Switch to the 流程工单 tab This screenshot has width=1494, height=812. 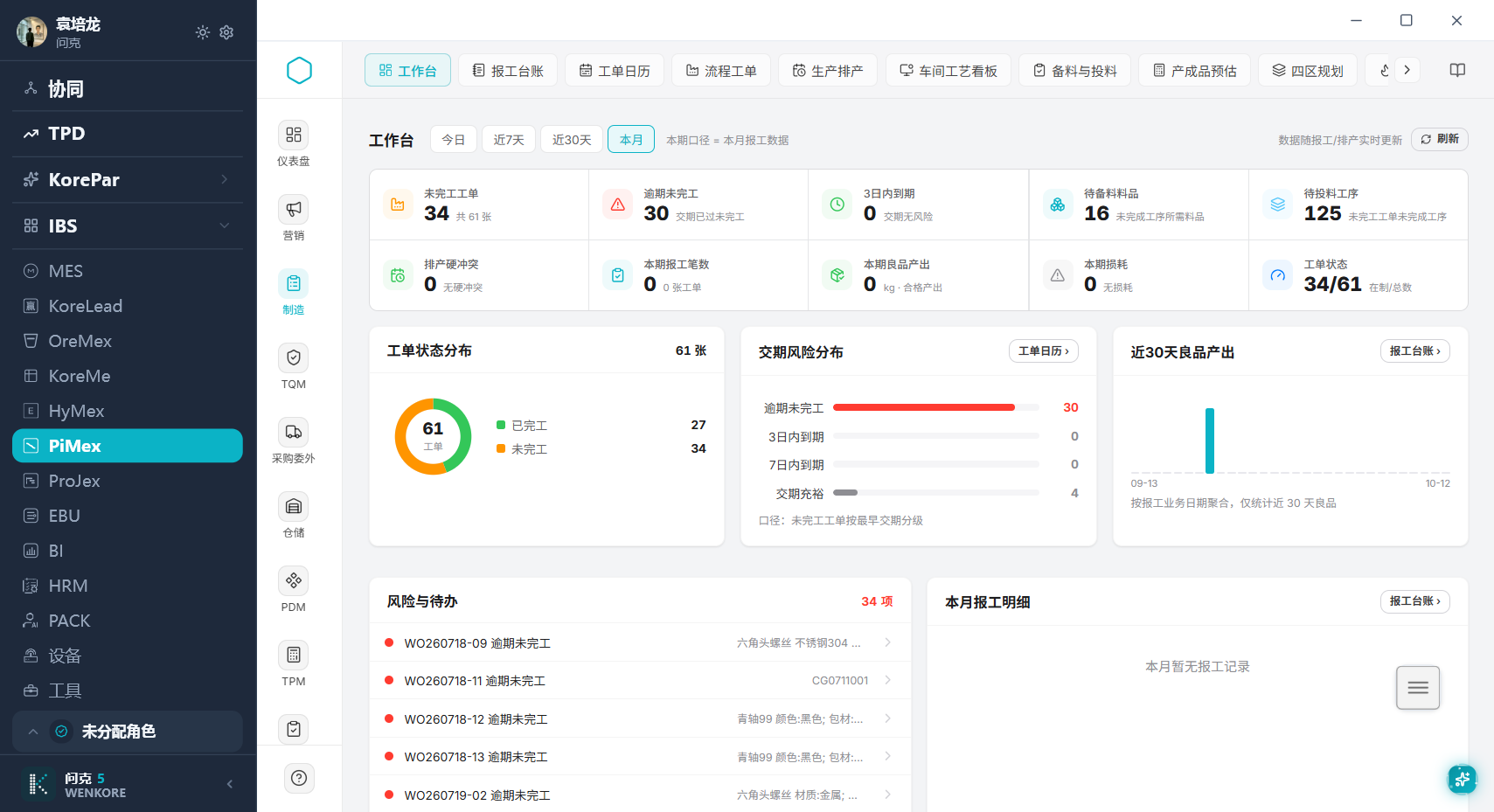721,71
